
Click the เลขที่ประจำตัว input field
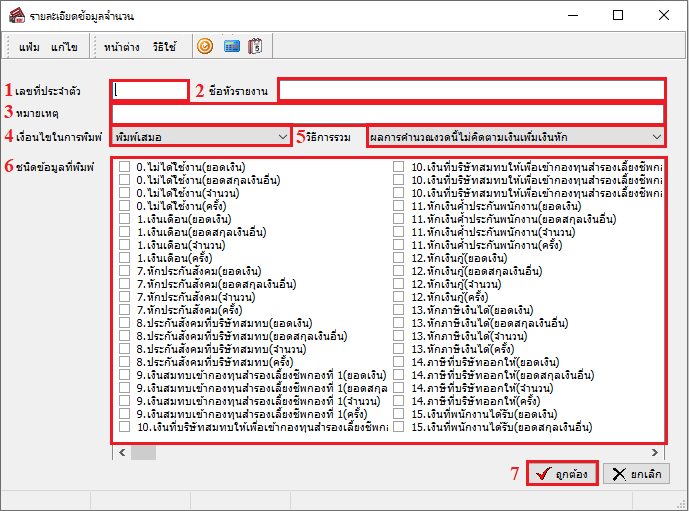pos(150,90)
